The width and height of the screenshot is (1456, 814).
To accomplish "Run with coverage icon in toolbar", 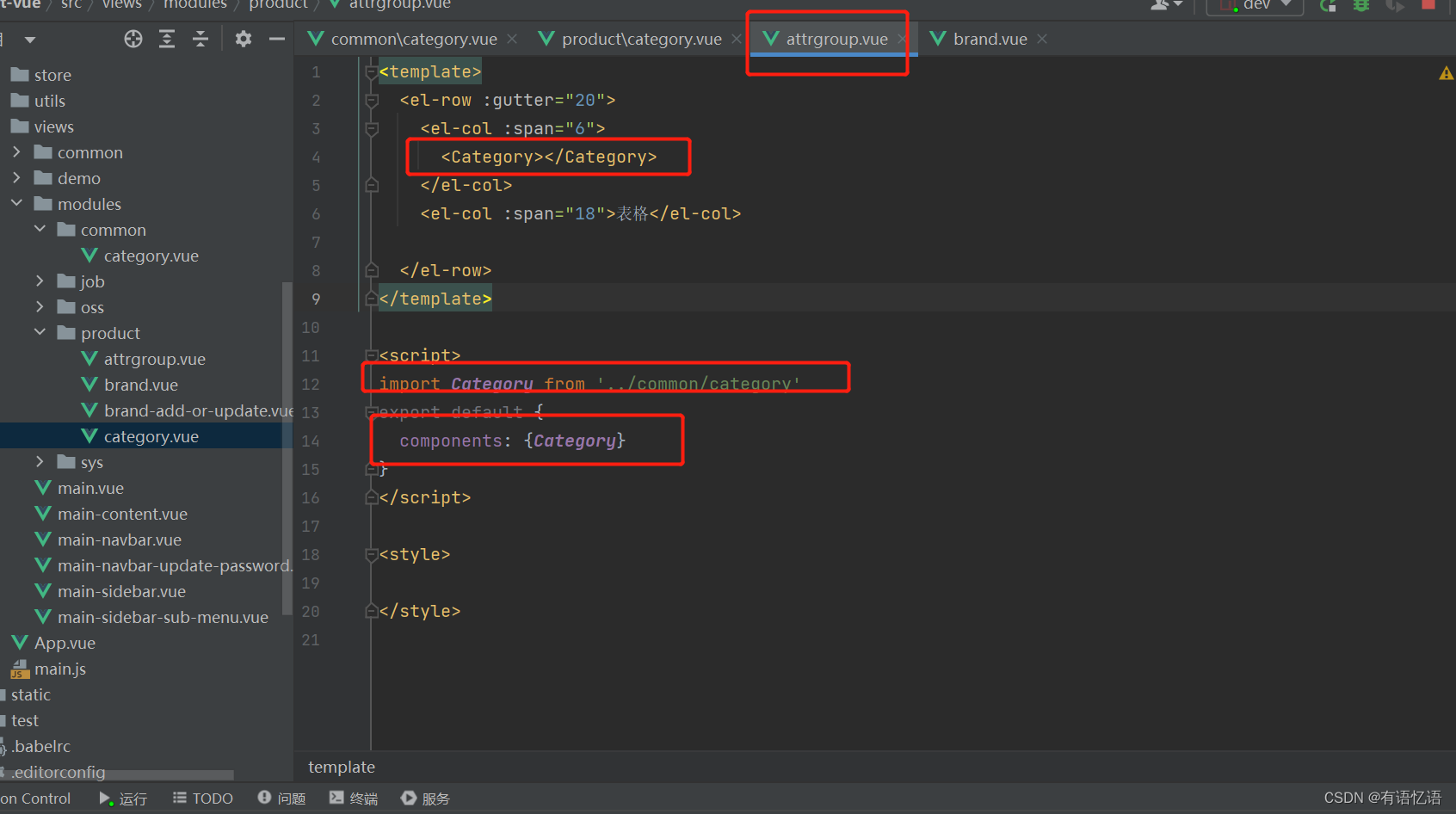I will pyautogui.click(x=1394, y=5).
